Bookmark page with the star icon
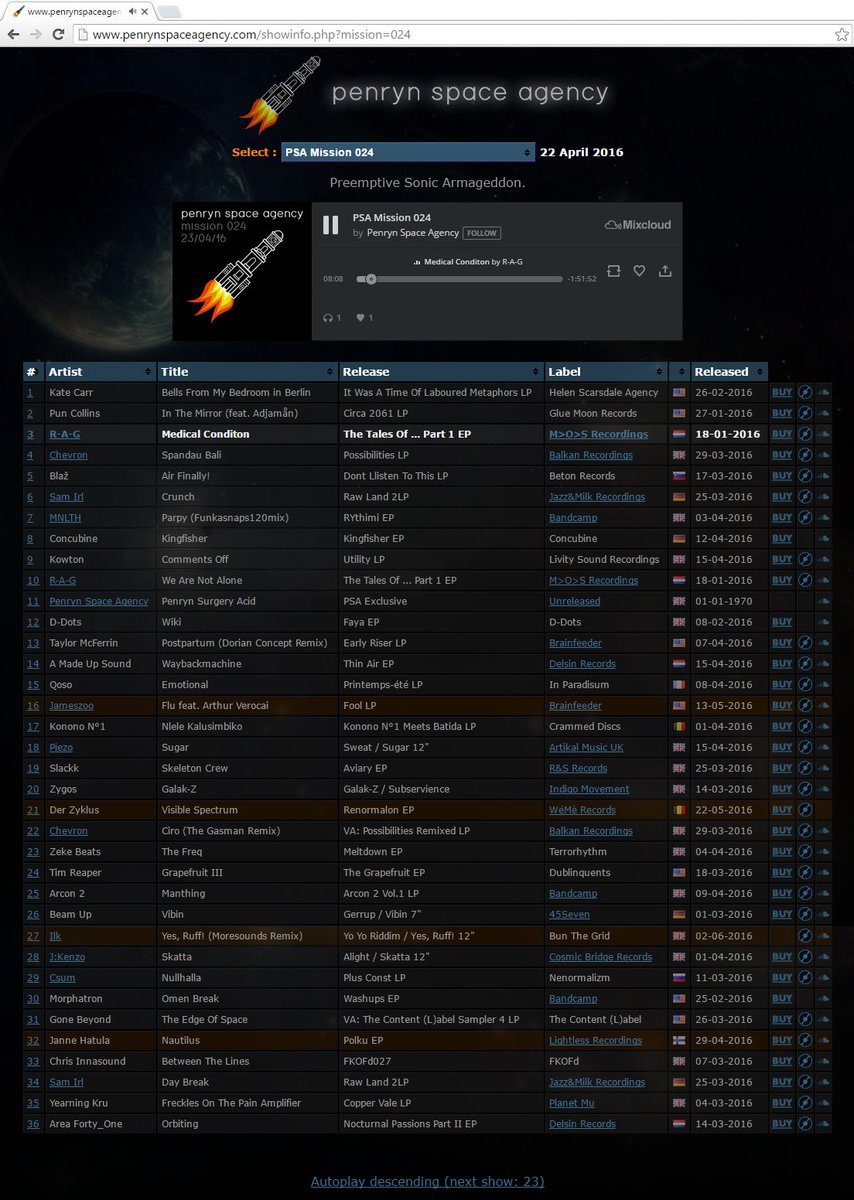 click(842, 34)
